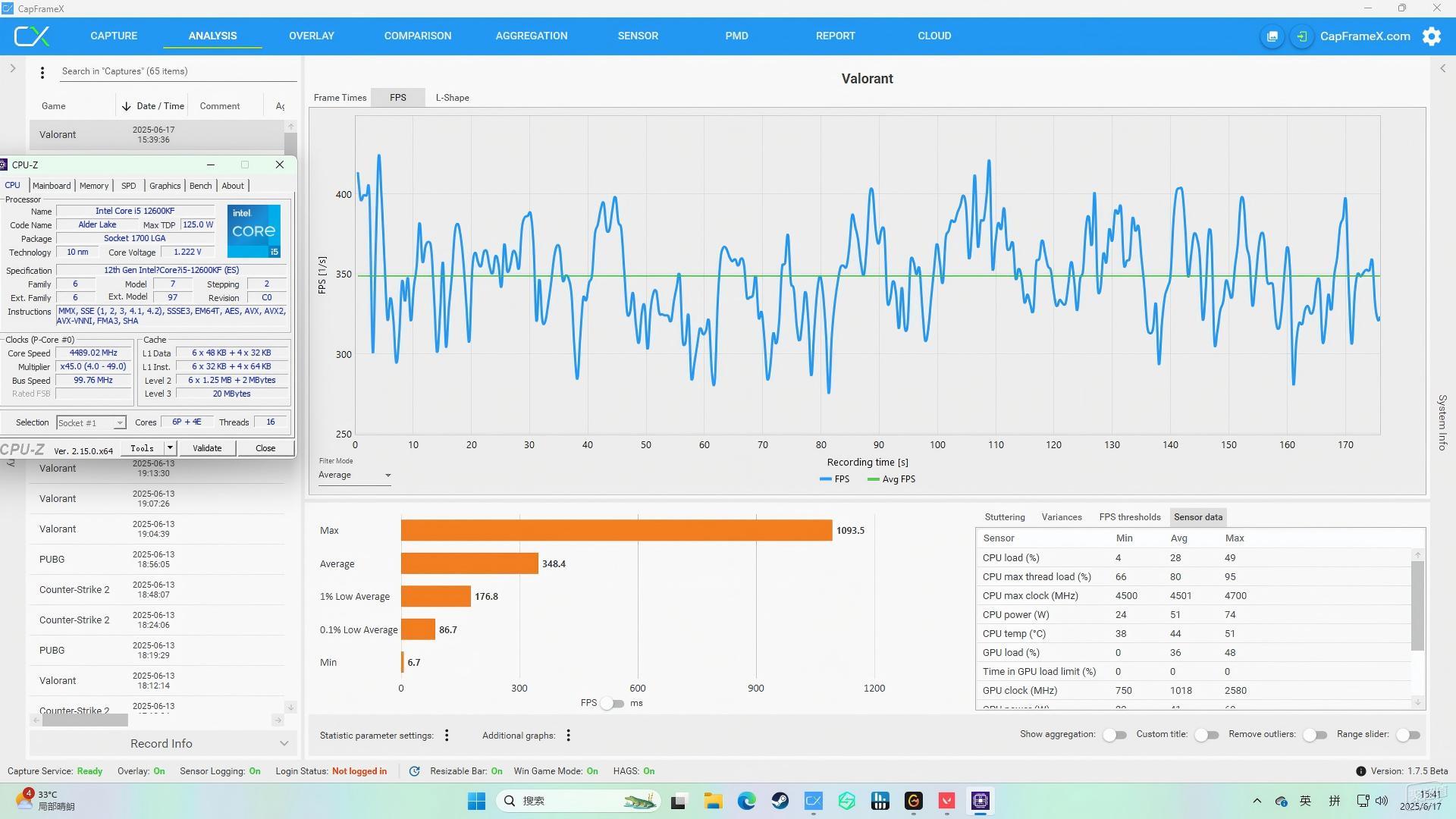1456x819 pixels.
Task: Click the refresh icon before Resizable Bar
Action: tap(414, 771)
